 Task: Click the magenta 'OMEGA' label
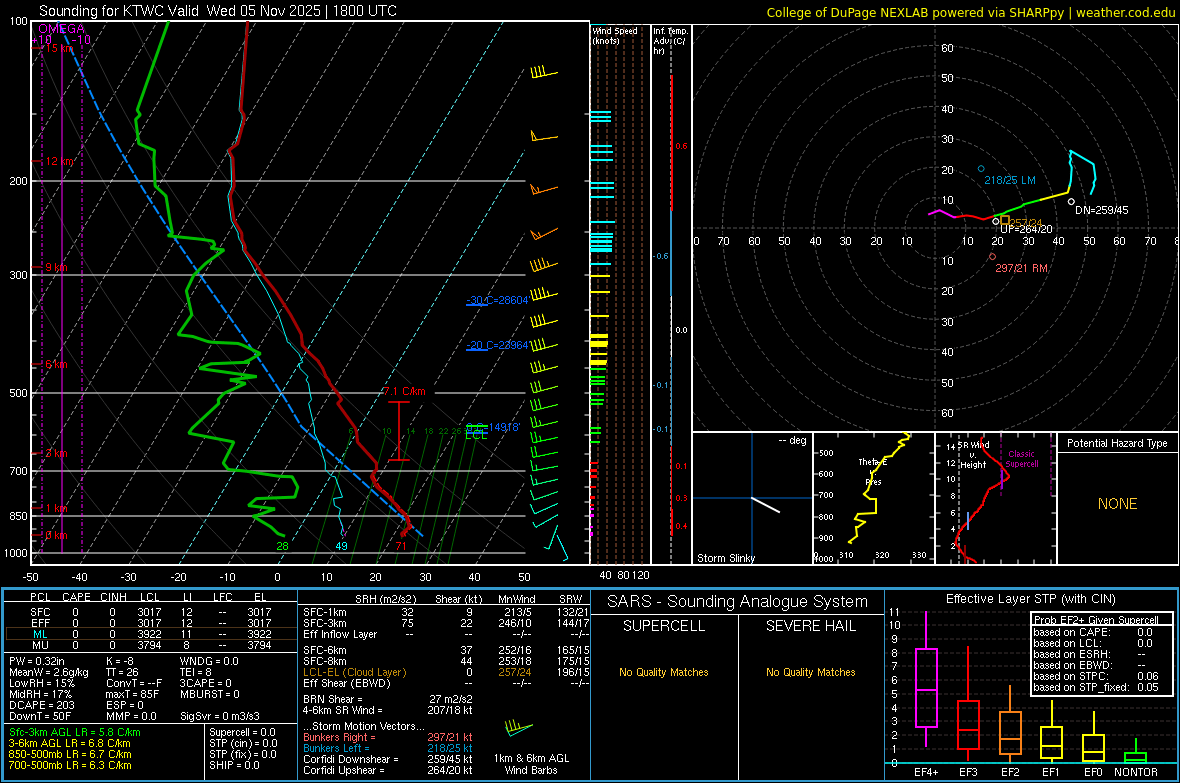[x=61, y=29]
